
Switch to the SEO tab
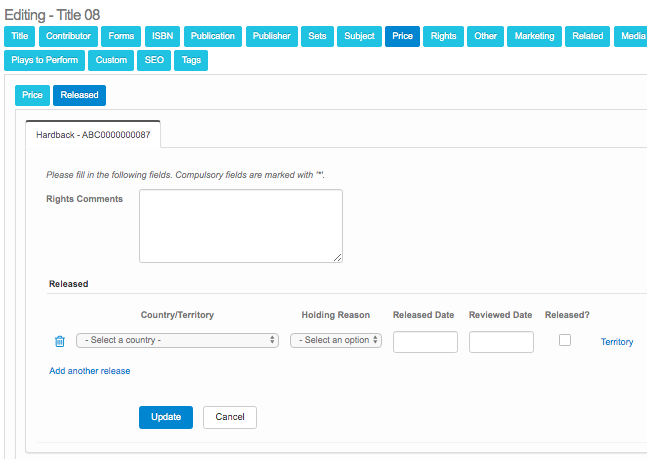tap(154, 60)
